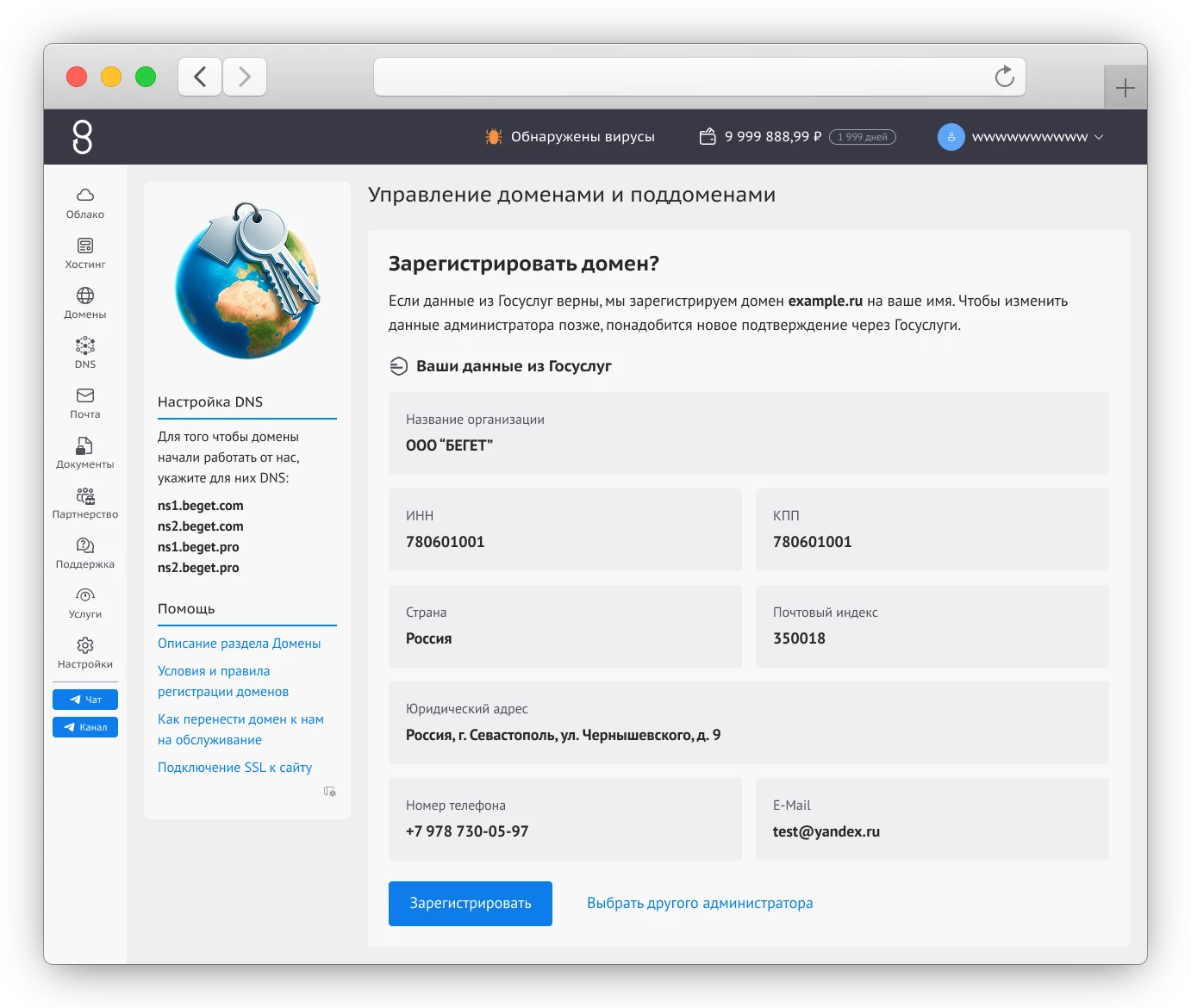Viewport: 1191px width, 1008px height.
Task: Click the globe and keys illustration
Action: tap(248, 280)
